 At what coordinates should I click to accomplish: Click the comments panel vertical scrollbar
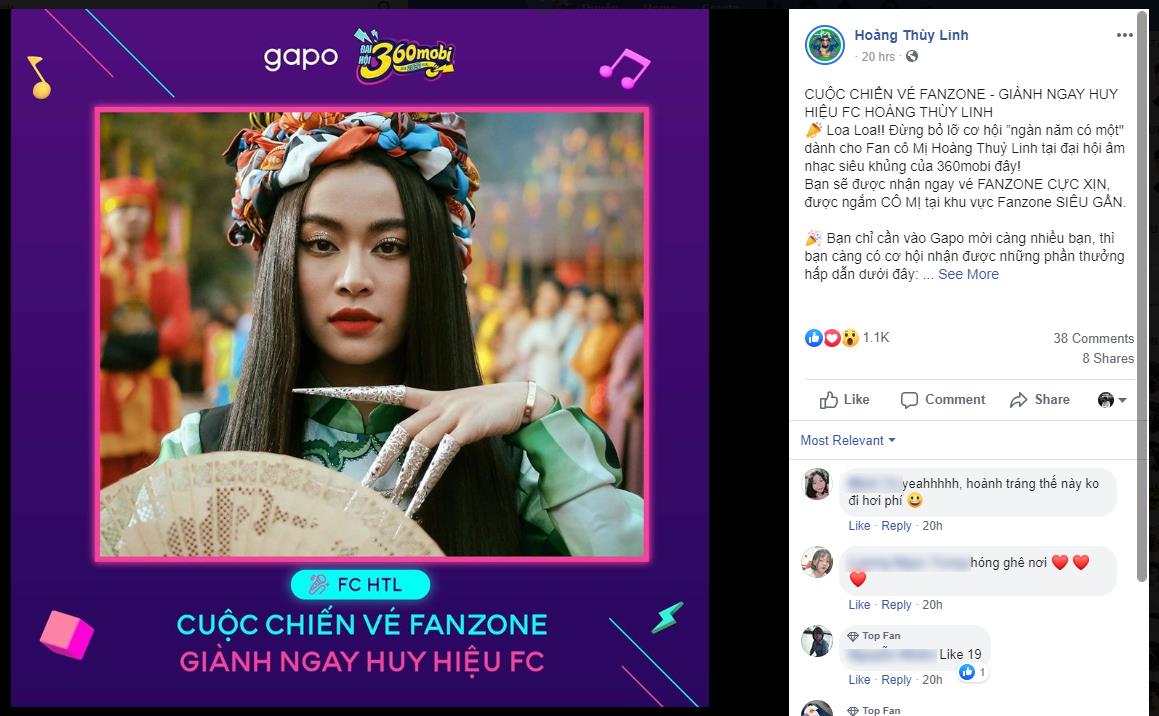pos(1143,296)
